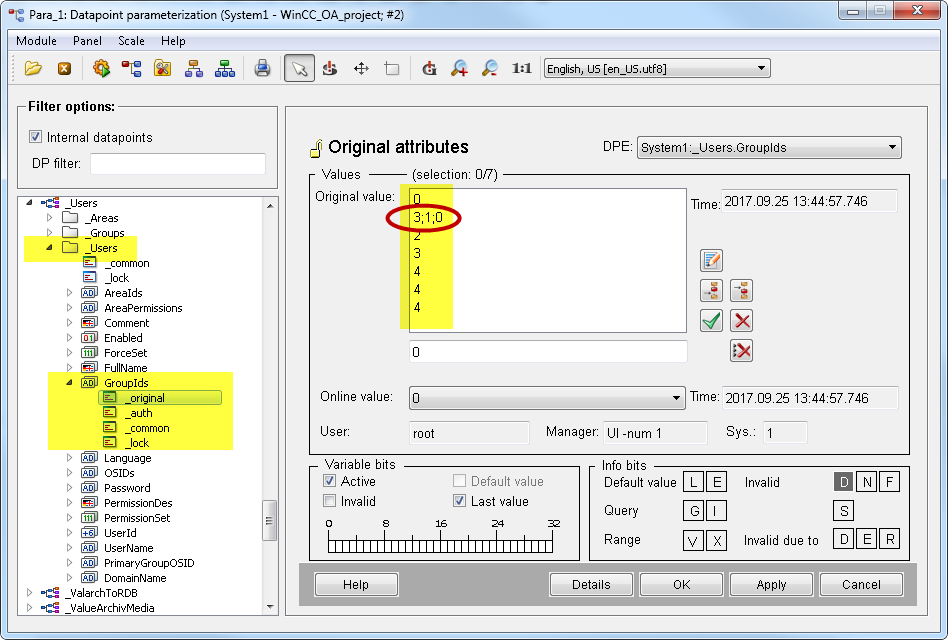Click the open folder toolbar icon
Screen dimensions: 948x640
[34, 69]
